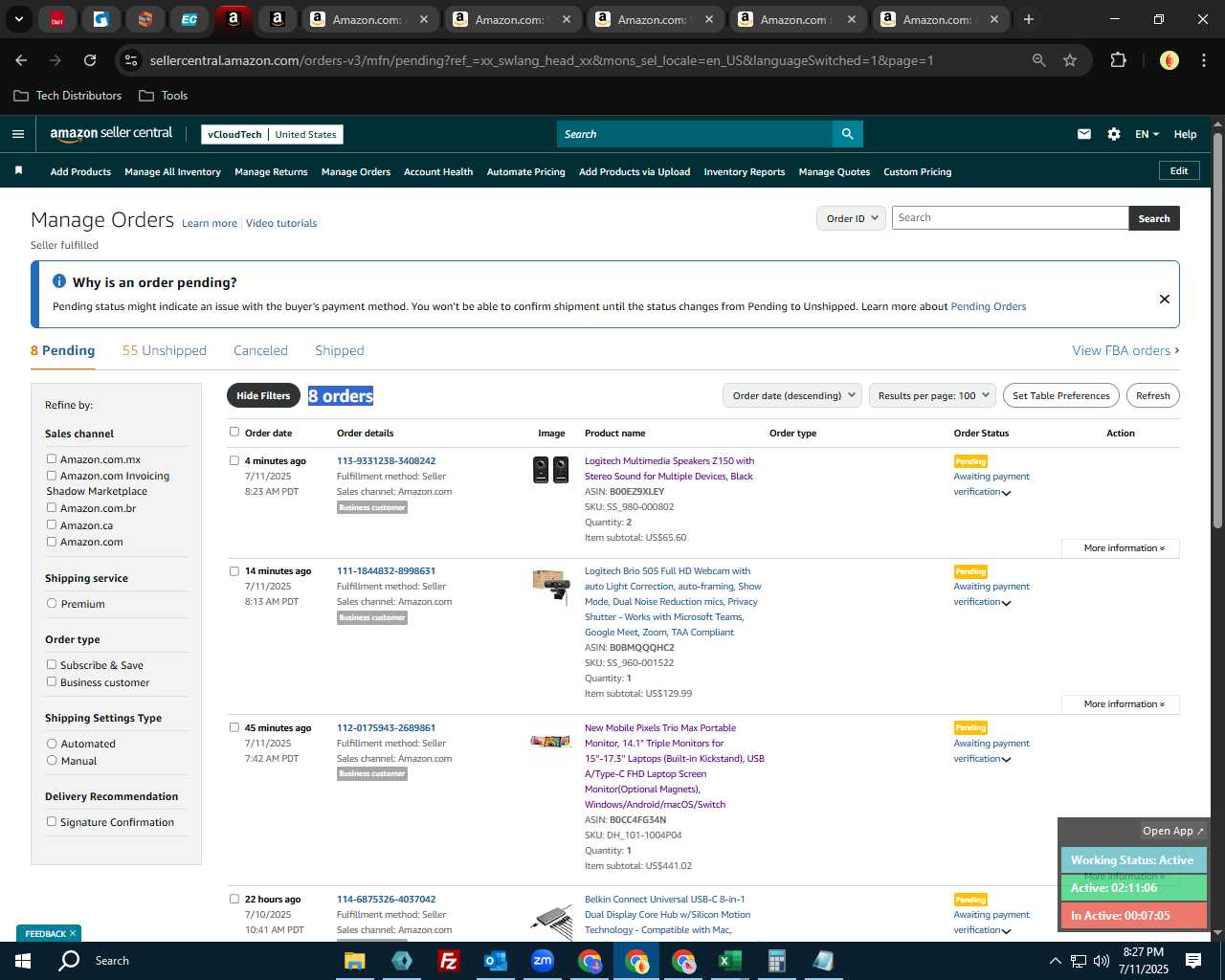Click the FEEDBACK tab close X
The image size is (1225, 980).
pos(72,933)
